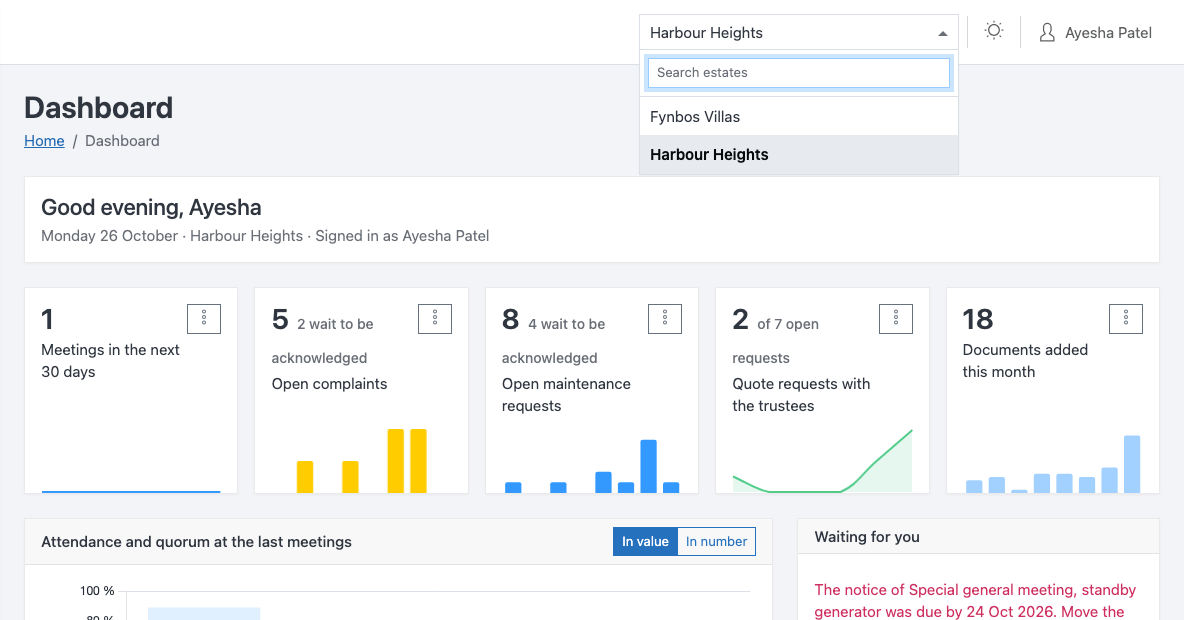Open the options menu on Open maintenance requests card
This screenshot has height=620, width=1184.
click(665, 319)
